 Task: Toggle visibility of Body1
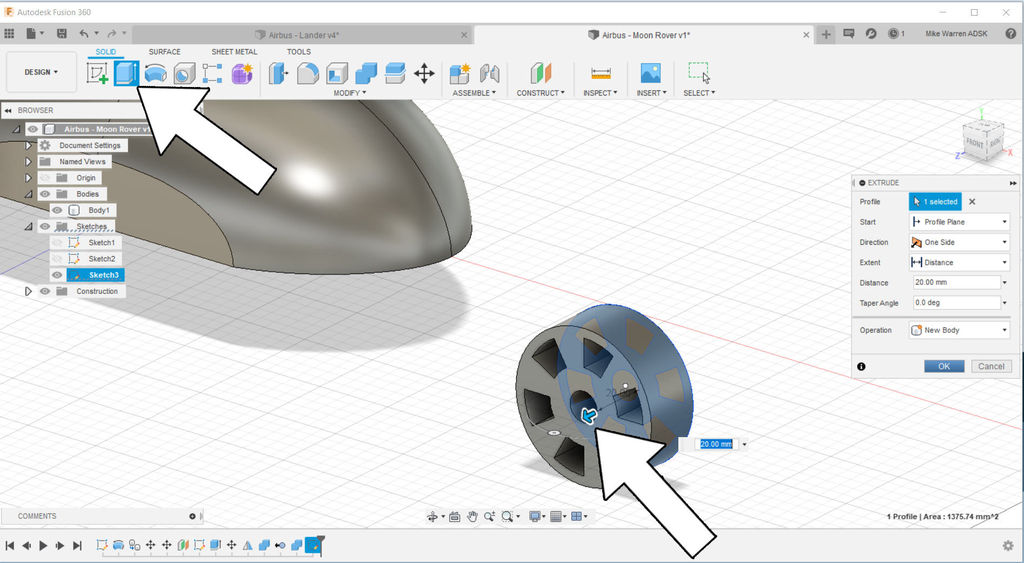57,210
